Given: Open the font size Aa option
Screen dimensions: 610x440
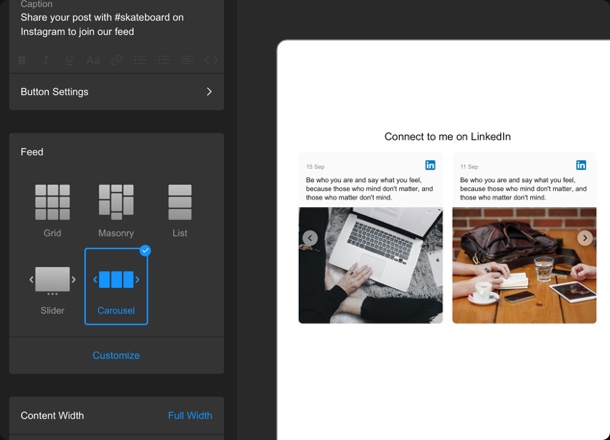Looking at the screenshot, I should (x=93, y=60).
